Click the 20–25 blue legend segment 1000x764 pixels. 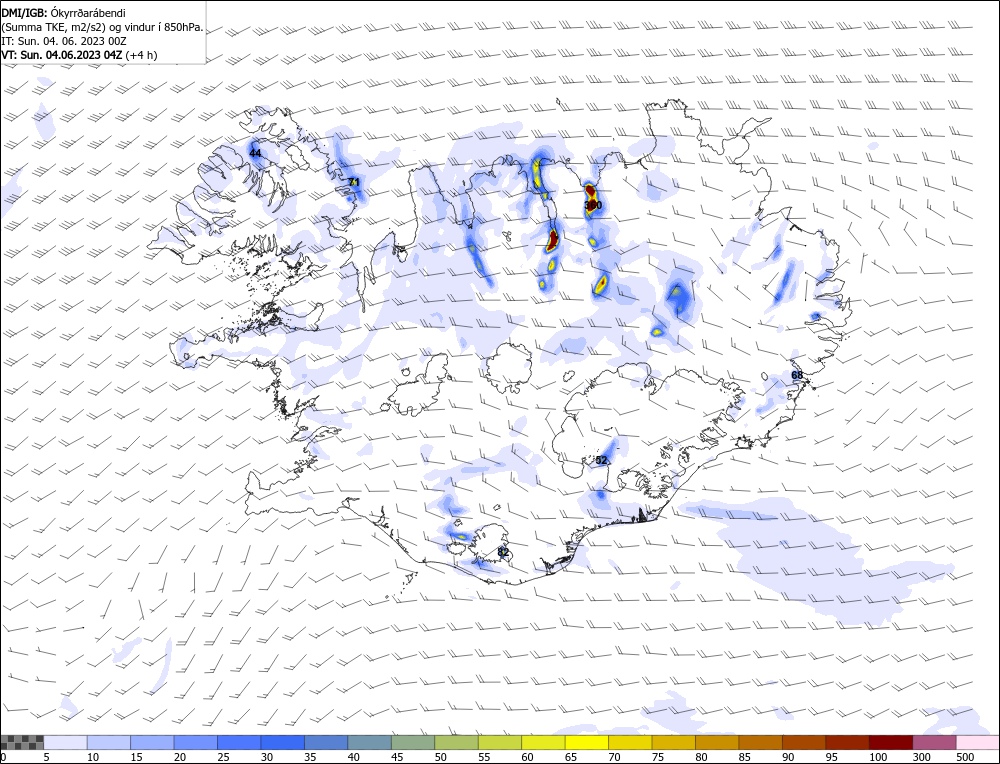pyautogui.click(x=196, y=742)
